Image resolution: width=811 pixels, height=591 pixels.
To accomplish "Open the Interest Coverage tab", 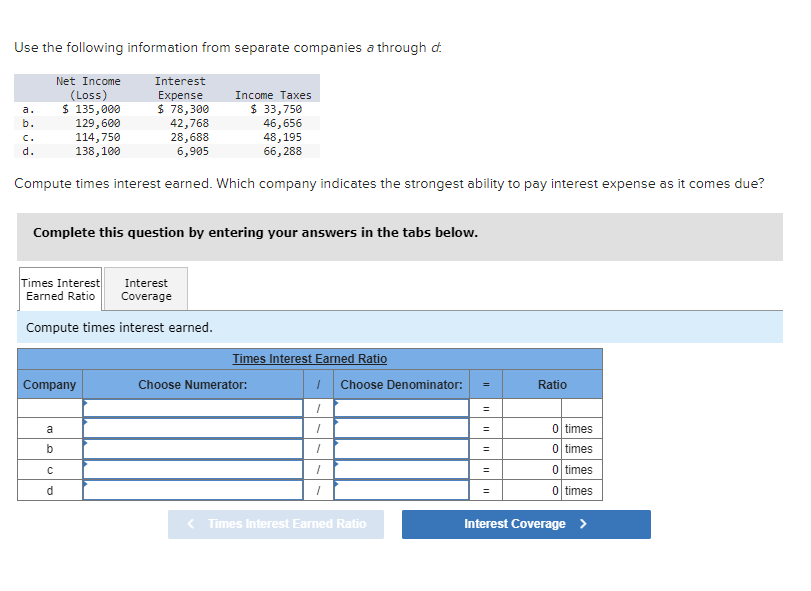I will [x=146, y=289].
